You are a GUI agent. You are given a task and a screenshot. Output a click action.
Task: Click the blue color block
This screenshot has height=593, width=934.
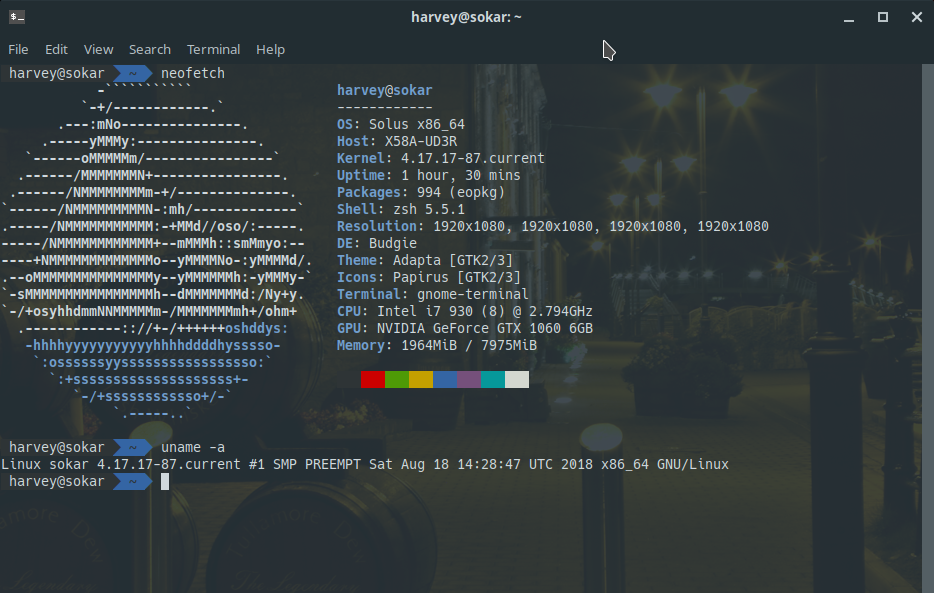[x=445, y=379]
